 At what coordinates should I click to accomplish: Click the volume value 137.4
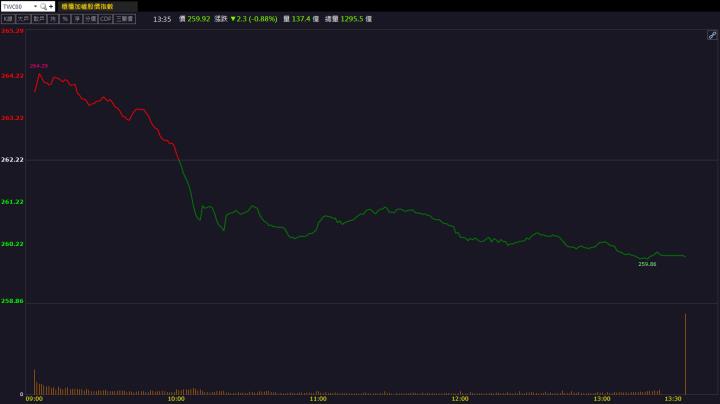point(301,19)
